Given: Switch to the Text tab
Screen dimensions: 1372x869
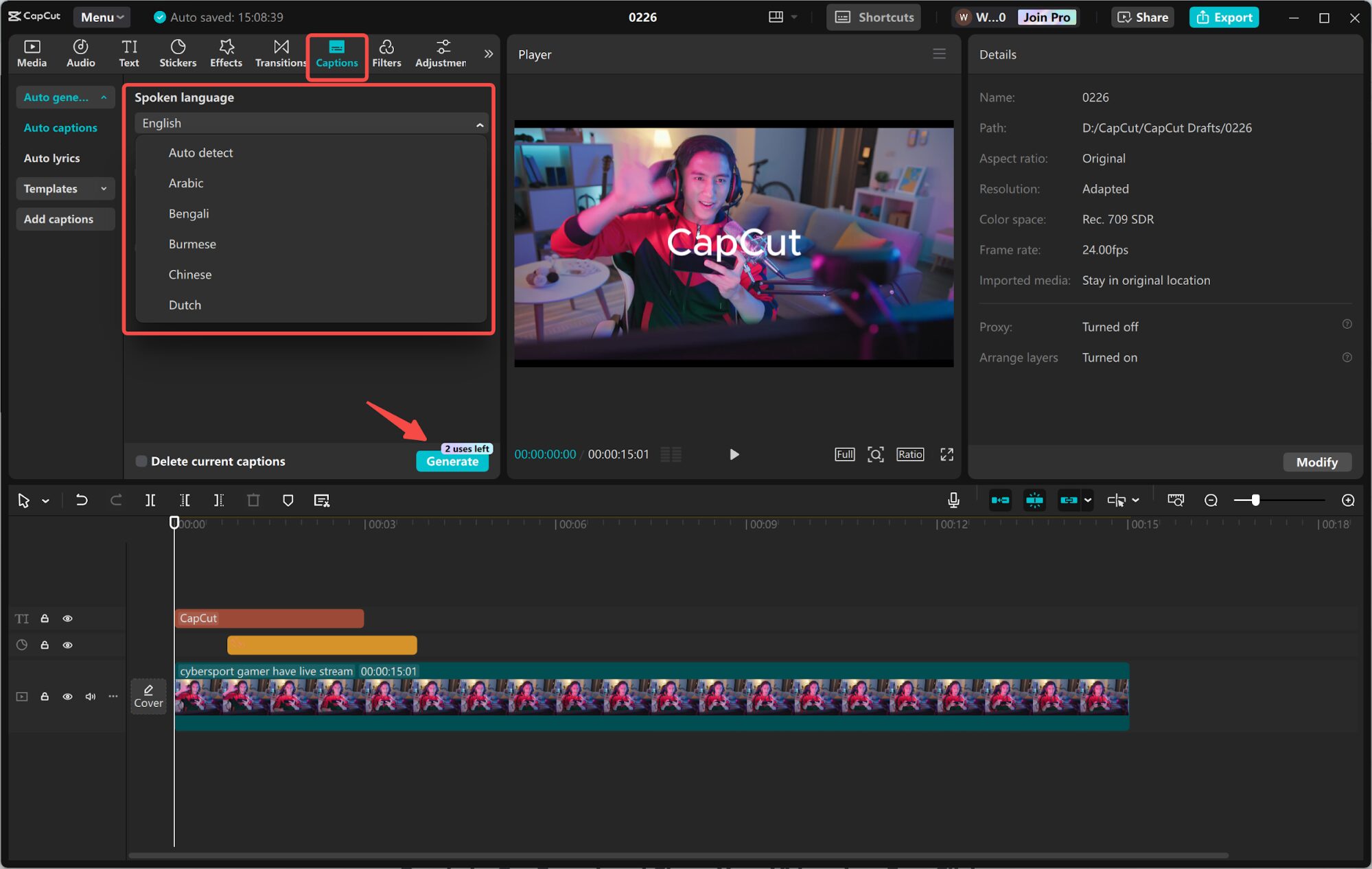Looking at the screenshot, I should (129, 53).
